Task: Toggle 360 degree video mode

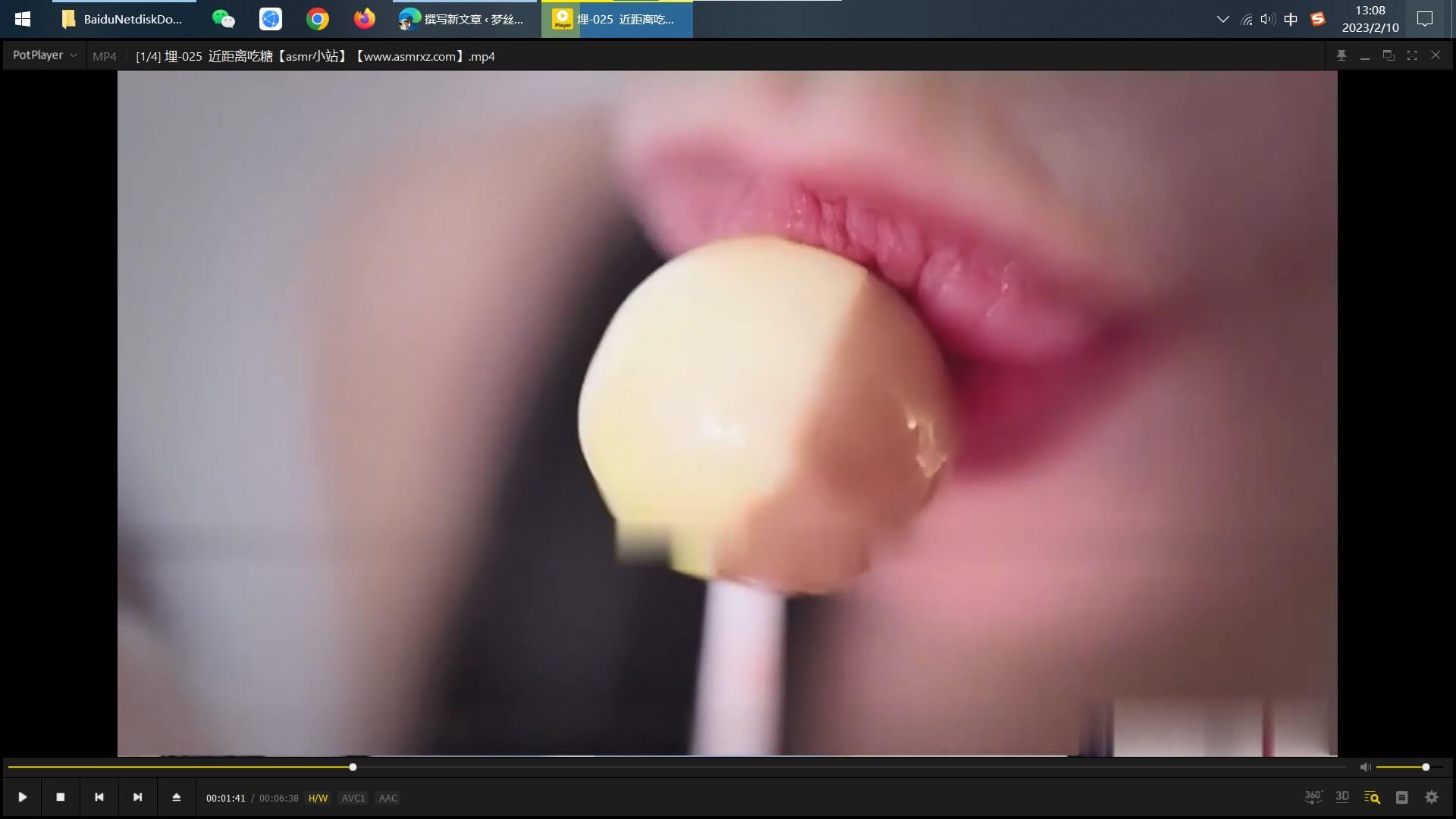Action: coord(1313,797)
